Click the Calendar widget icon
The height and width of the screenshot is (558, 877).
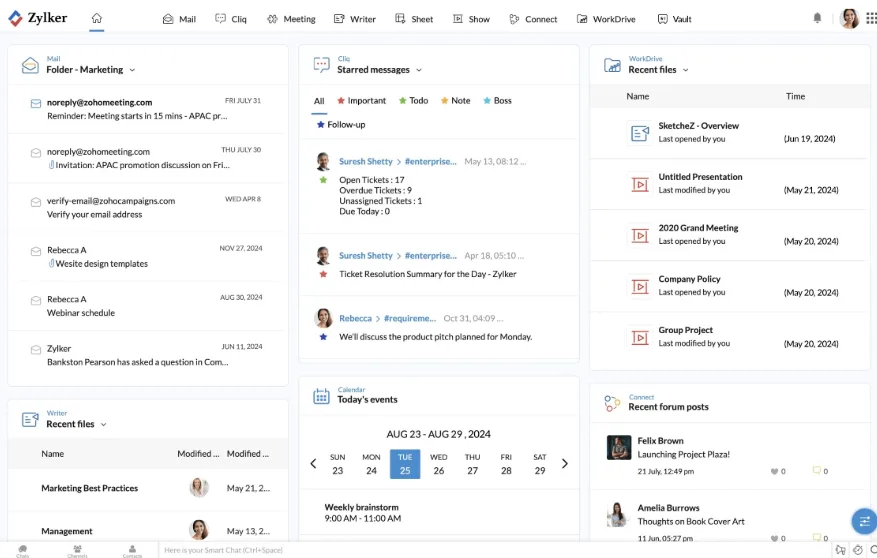tap(322, 396)
